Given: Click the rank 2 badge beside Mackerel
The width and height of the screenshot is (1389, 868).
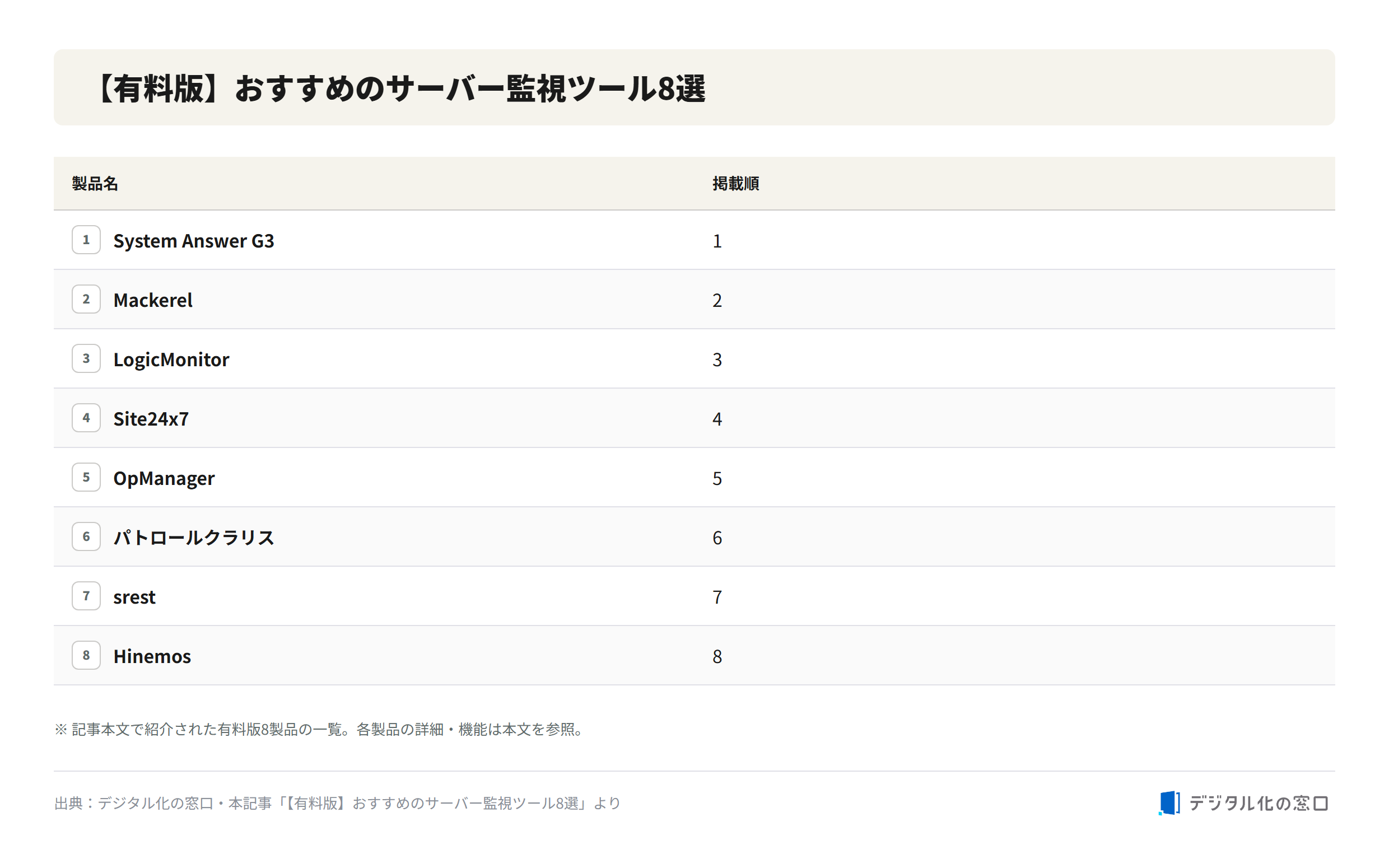Looking at the screenshot, I should [86, 299].
